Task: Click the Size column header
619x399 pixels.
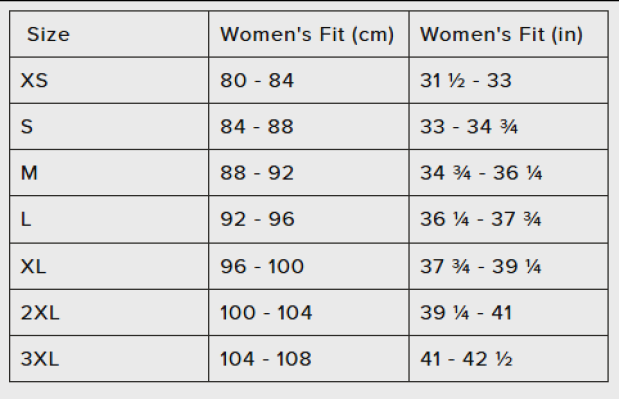Action: 48,34
